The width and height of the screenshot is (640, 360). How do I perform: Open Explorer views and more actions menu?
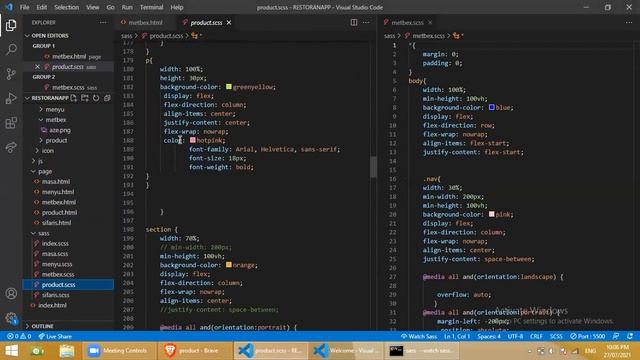tap(103, 22)
